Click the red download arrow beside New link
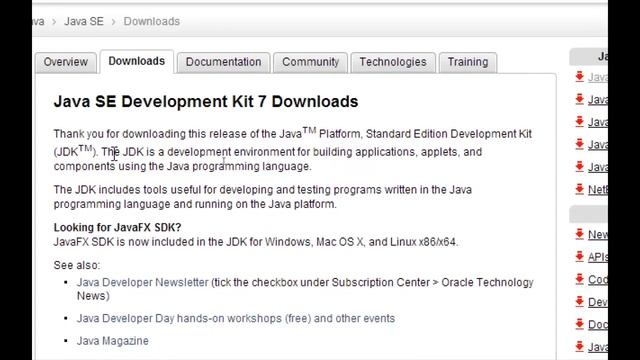 (x=580, y=234)
